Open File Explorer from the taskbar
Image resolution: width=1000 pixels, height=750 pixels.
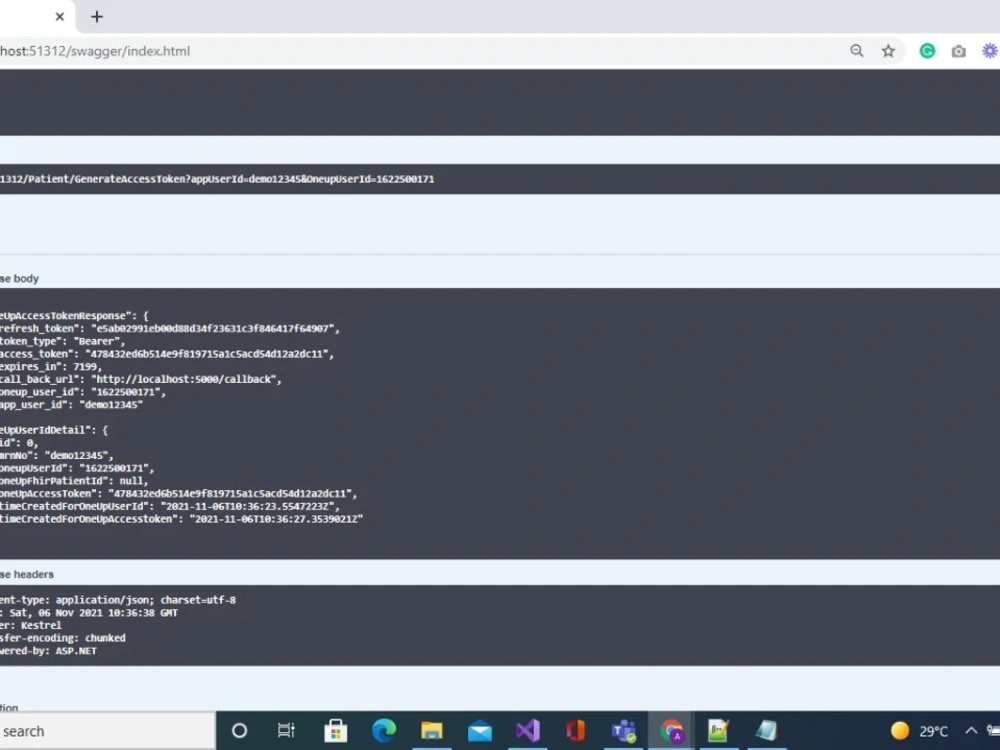click(x=431, y=730)
